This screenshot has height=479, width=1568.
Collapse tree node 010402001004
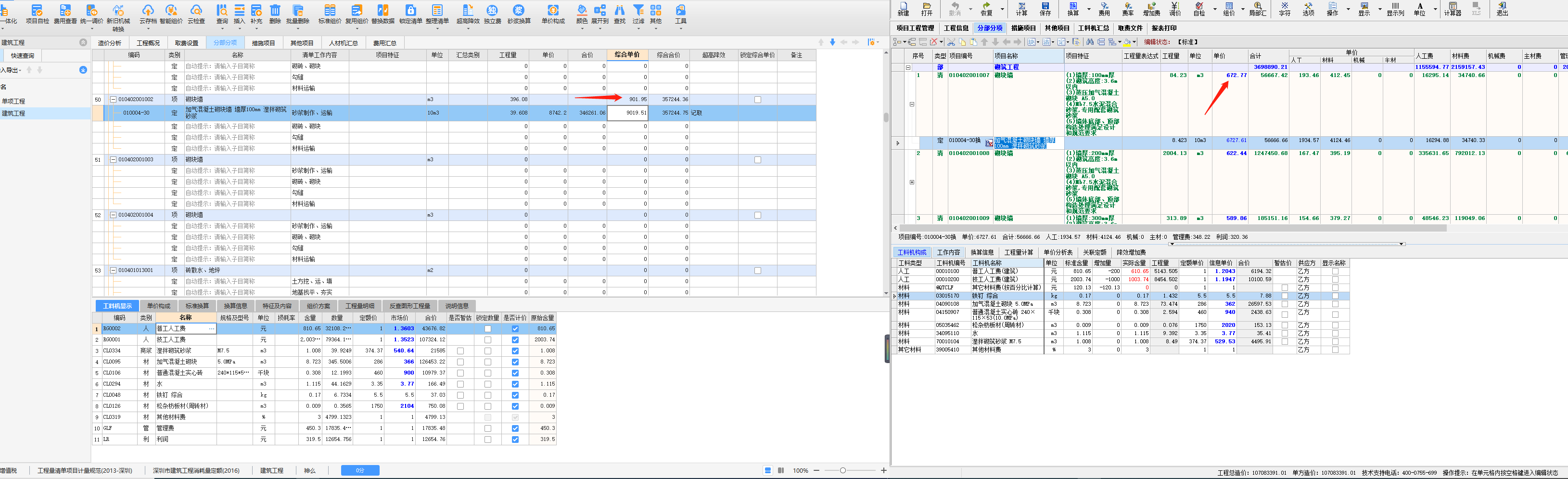coord(113,215)
